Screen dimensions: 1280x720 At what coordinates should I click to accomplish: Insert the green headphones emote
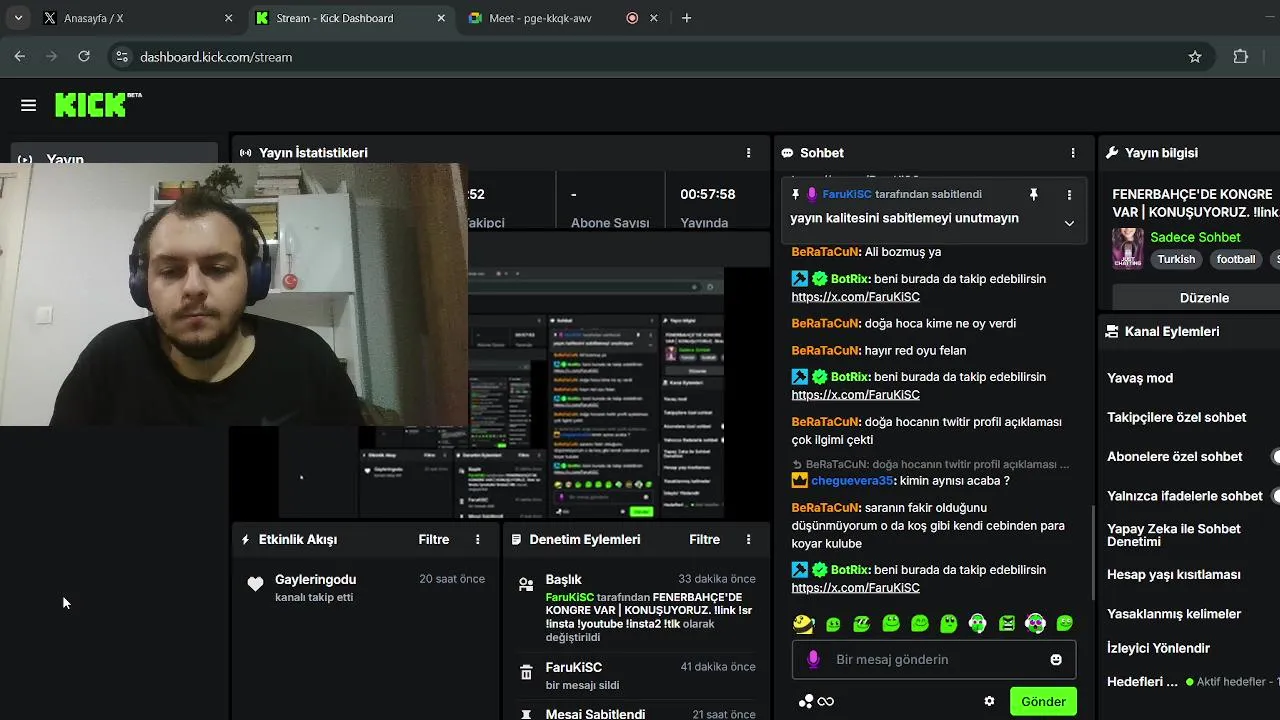coord(978,624)
